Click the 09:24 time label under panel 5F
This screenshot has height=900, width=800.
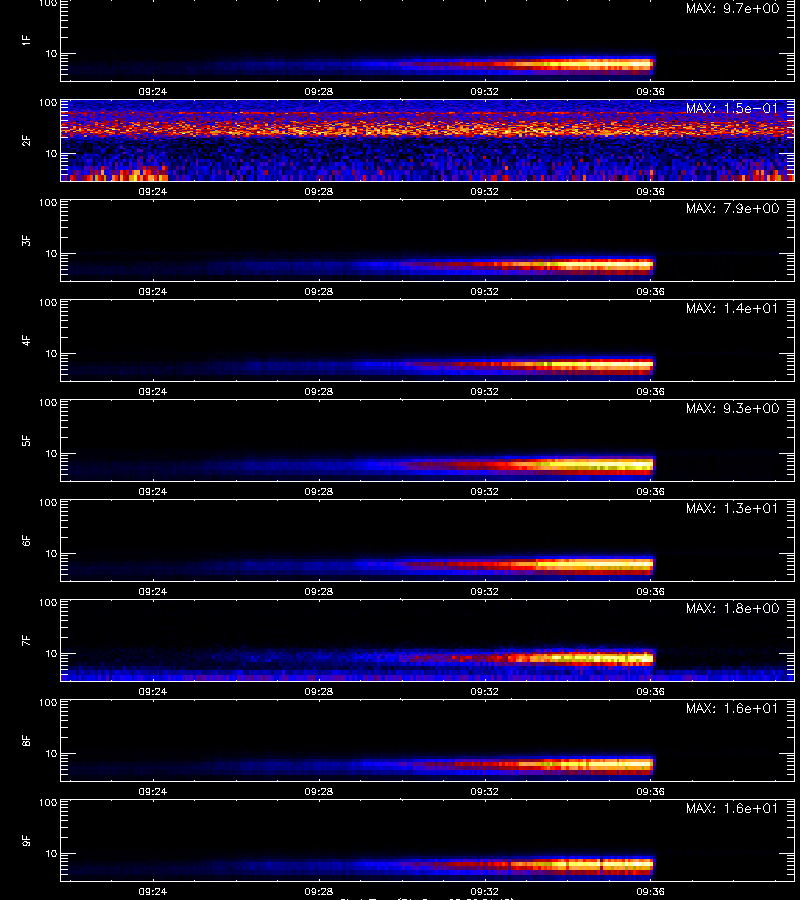(x=153, y=491)
